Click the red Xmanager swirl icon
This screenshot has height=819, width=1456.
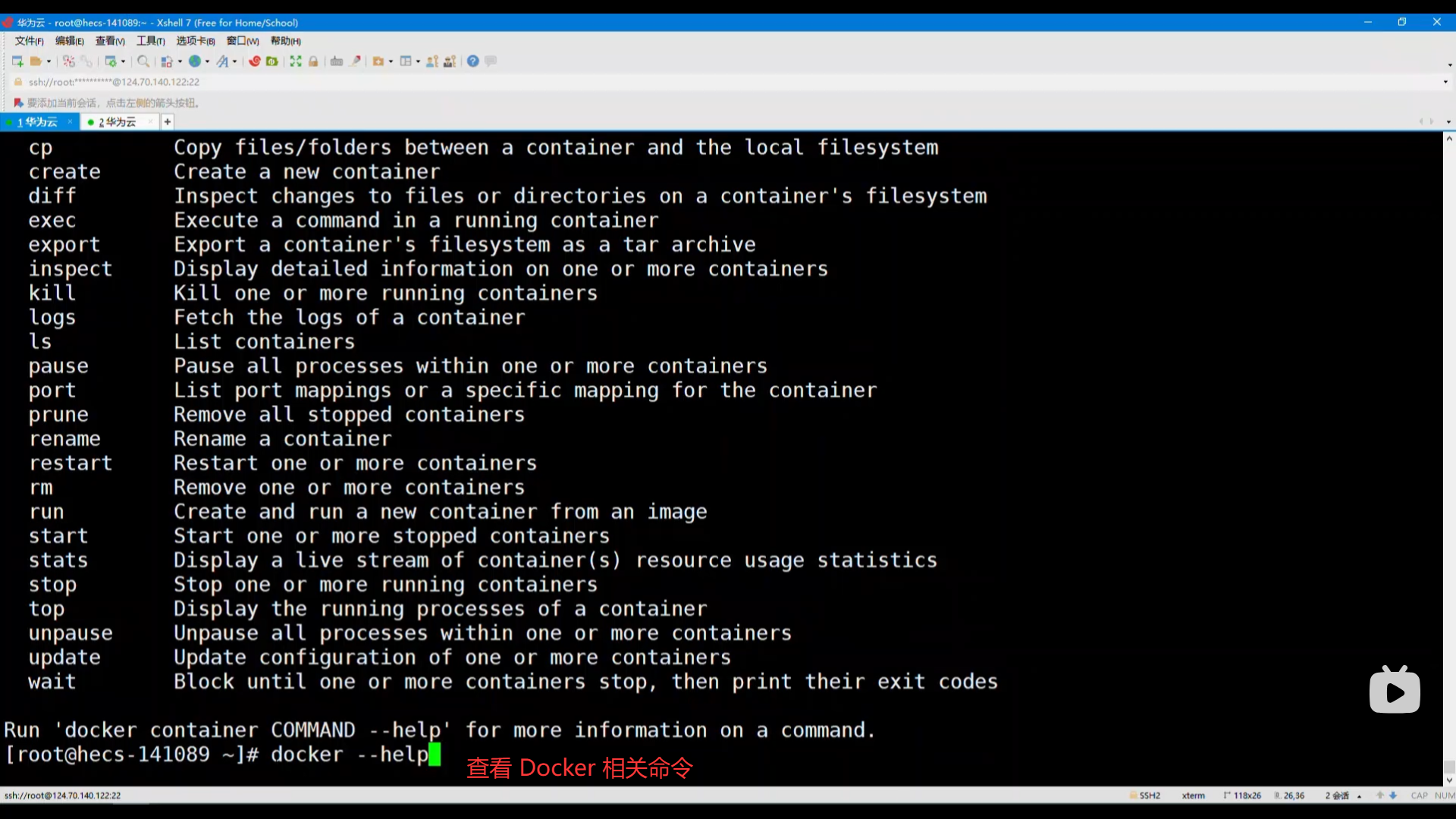tap(255, 61)
